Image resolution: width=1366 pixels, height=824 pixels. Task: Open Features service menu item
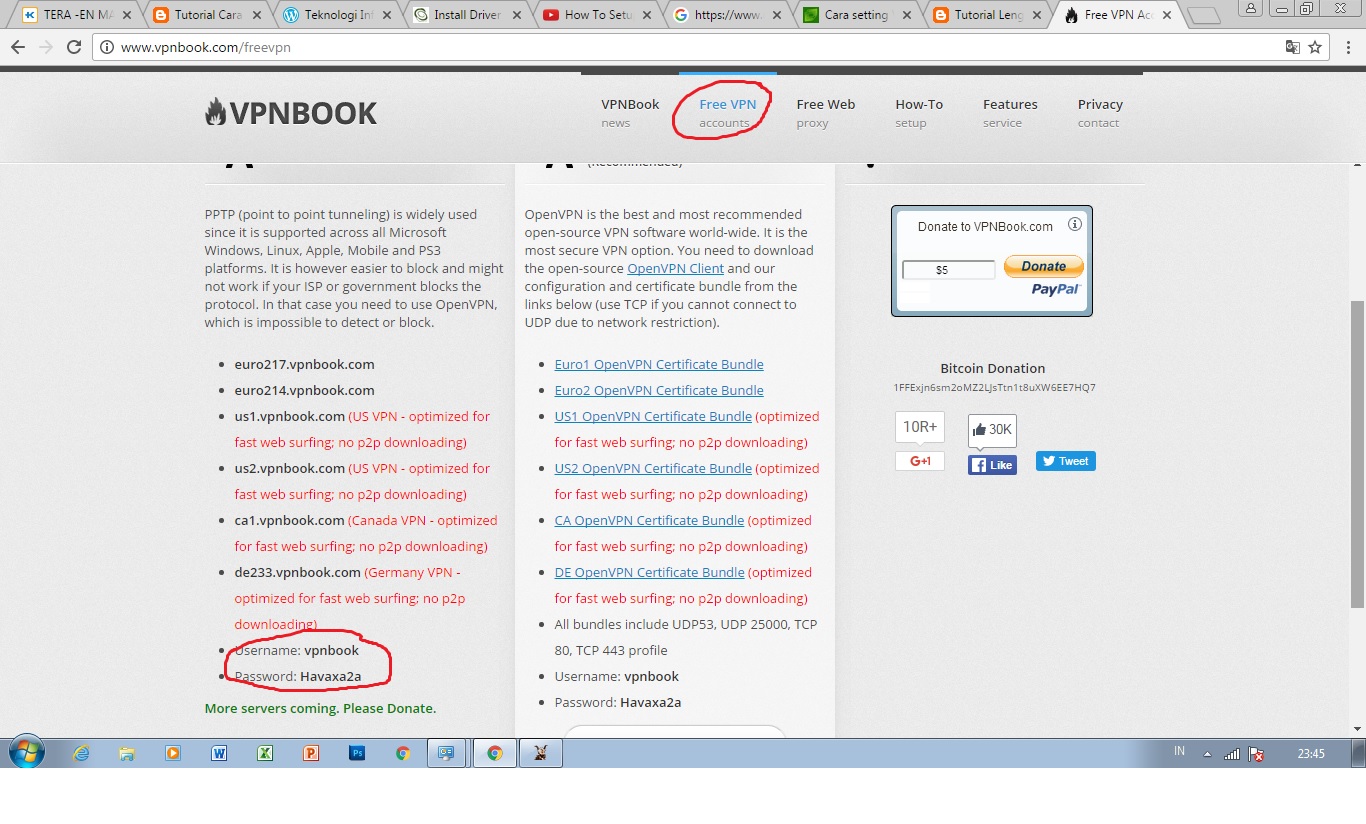click(x=1010, y=113)
